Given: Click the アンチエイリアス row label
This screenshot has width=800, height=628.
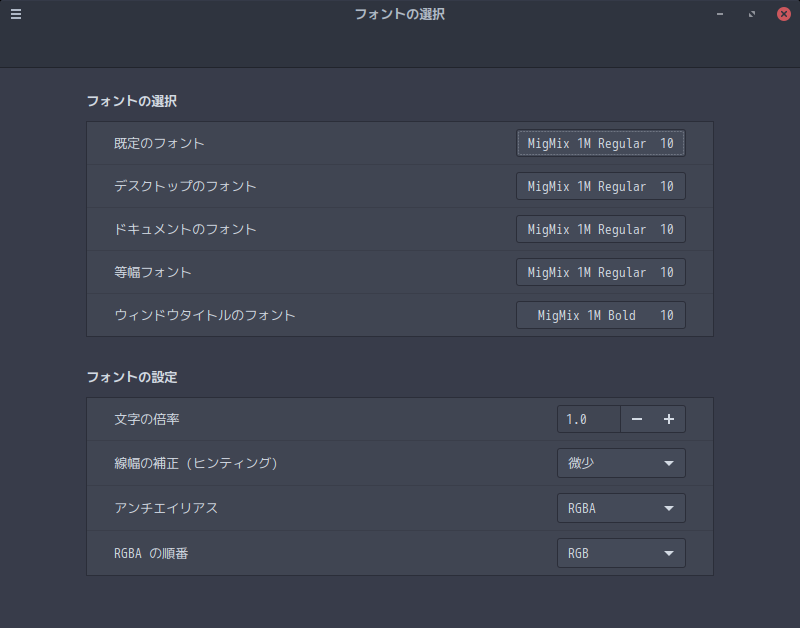Looking at the screenshot, I should [166, 508].
